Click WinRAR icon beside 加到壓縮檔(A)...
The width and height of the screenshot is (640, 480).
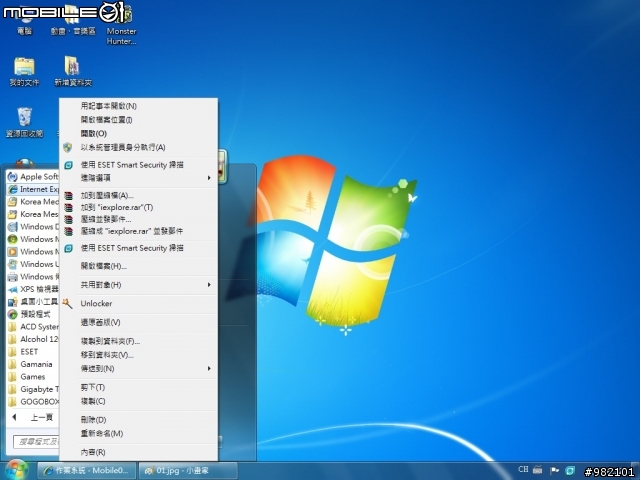69,196
